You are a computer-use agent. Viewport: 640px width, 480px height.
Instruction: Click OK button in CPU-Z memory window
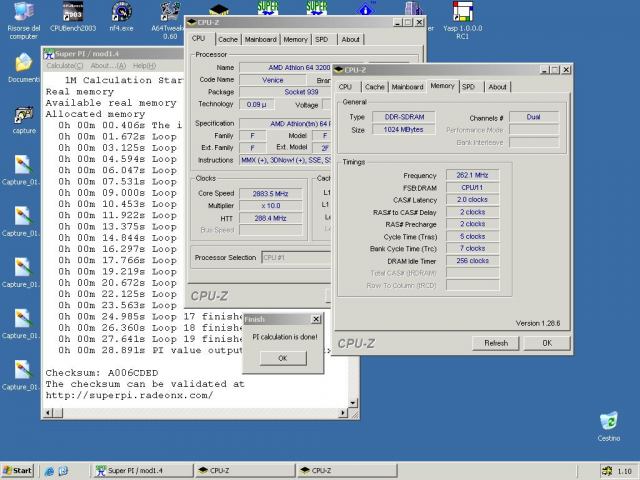pyautogui.click(x=547, y=343)
